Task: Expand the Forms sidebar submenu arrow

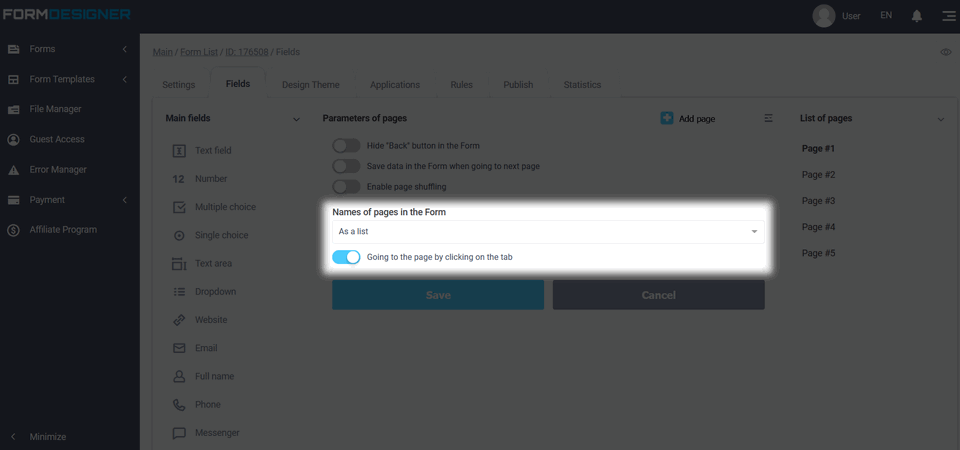Action: pos(125,49)
